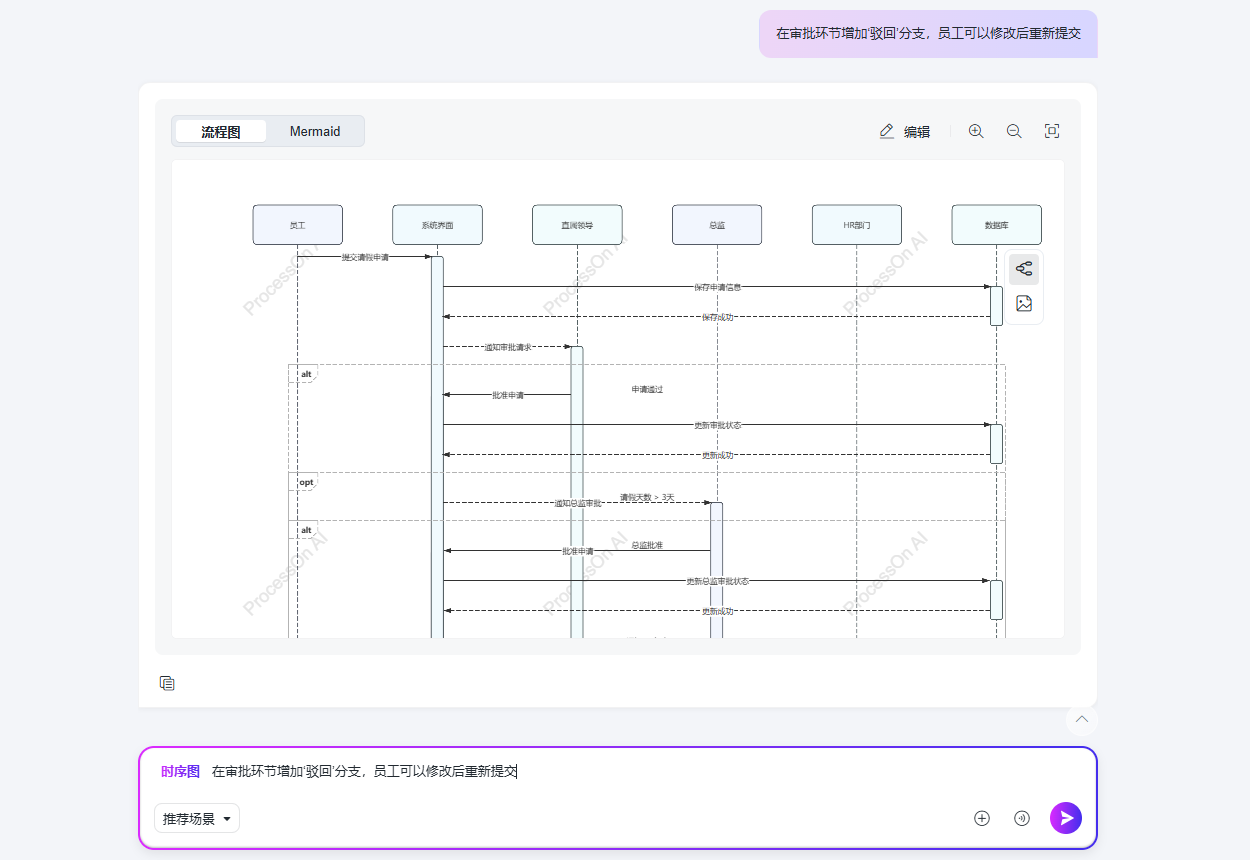Viewport: 1250px width, 860px height.
Task: Click the plus attachment icon
Action: (982, 818)
